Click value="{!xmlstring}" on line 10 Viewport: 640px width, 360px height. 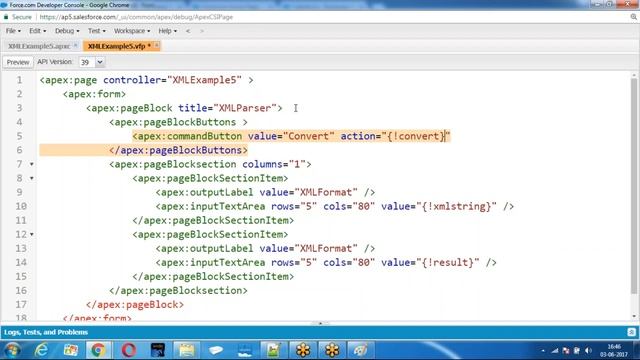439,207
